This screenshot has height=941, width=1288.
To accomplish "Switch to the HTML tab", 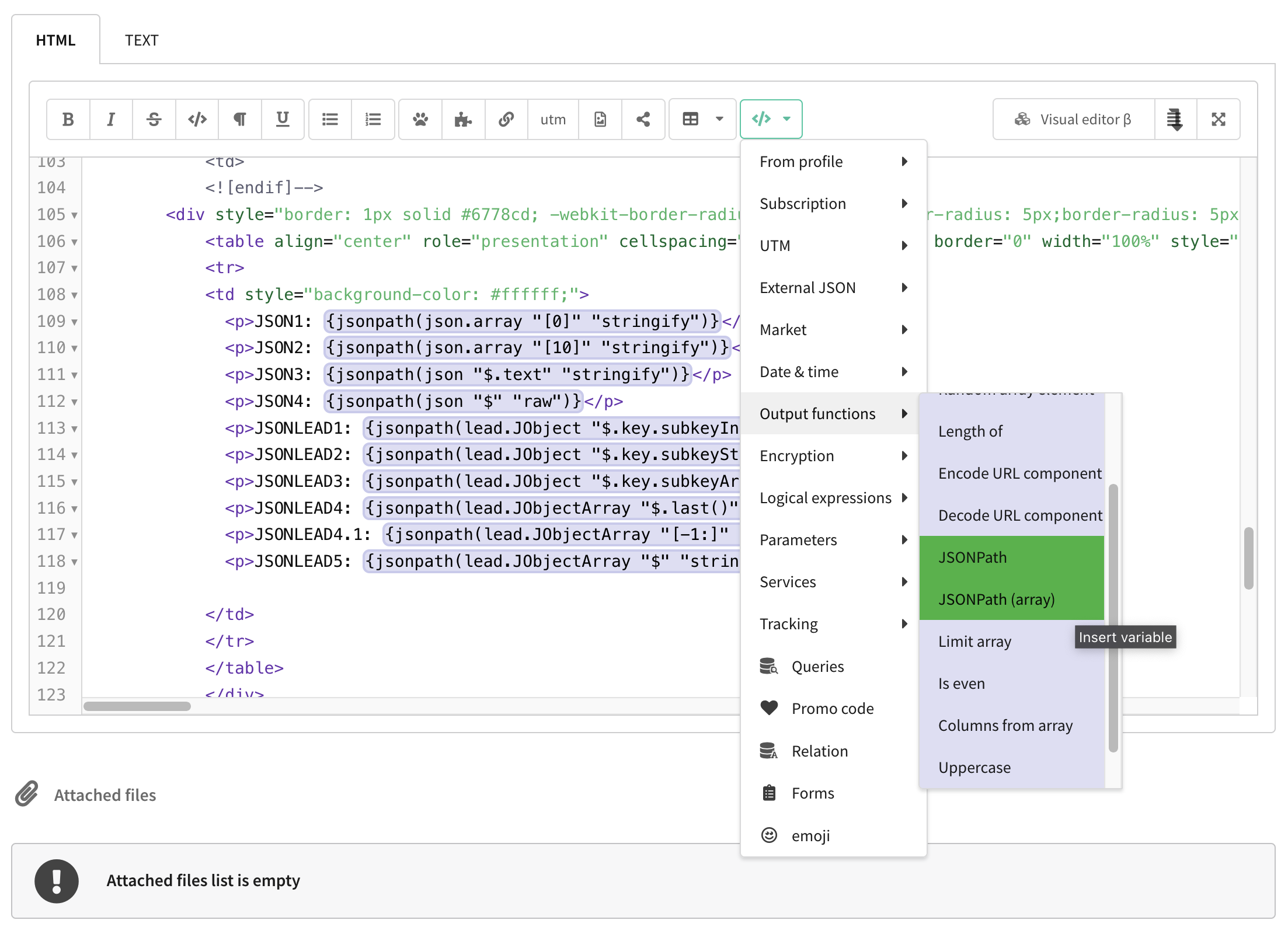I will [x=56, y=40].
